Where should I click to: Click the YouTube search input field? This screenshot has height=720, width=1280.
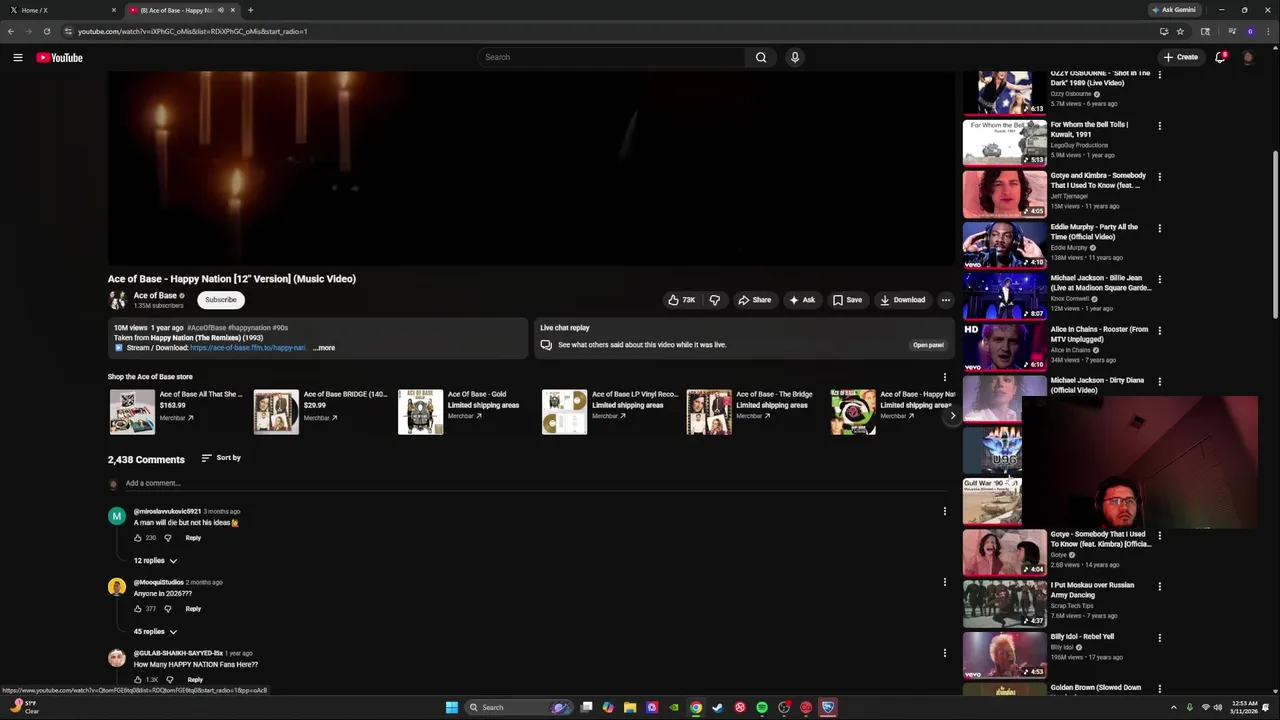click(612, 57)
